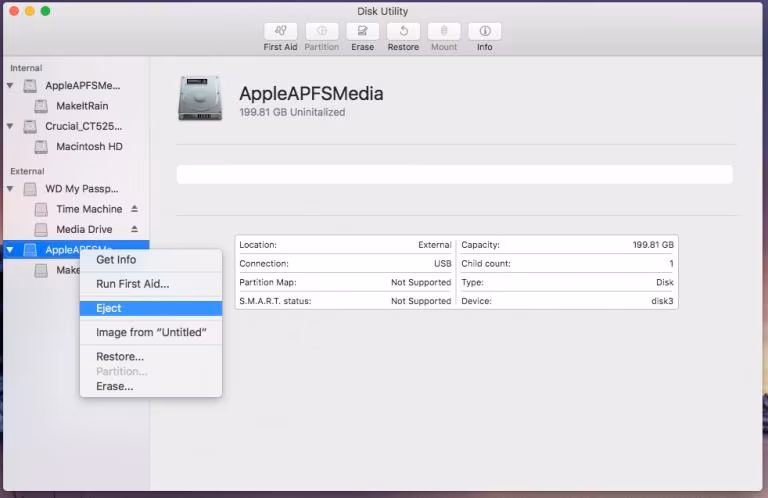768x498 pixels.
Task: Click the Restore toolbar label
Action: click(x=403, y=47)
